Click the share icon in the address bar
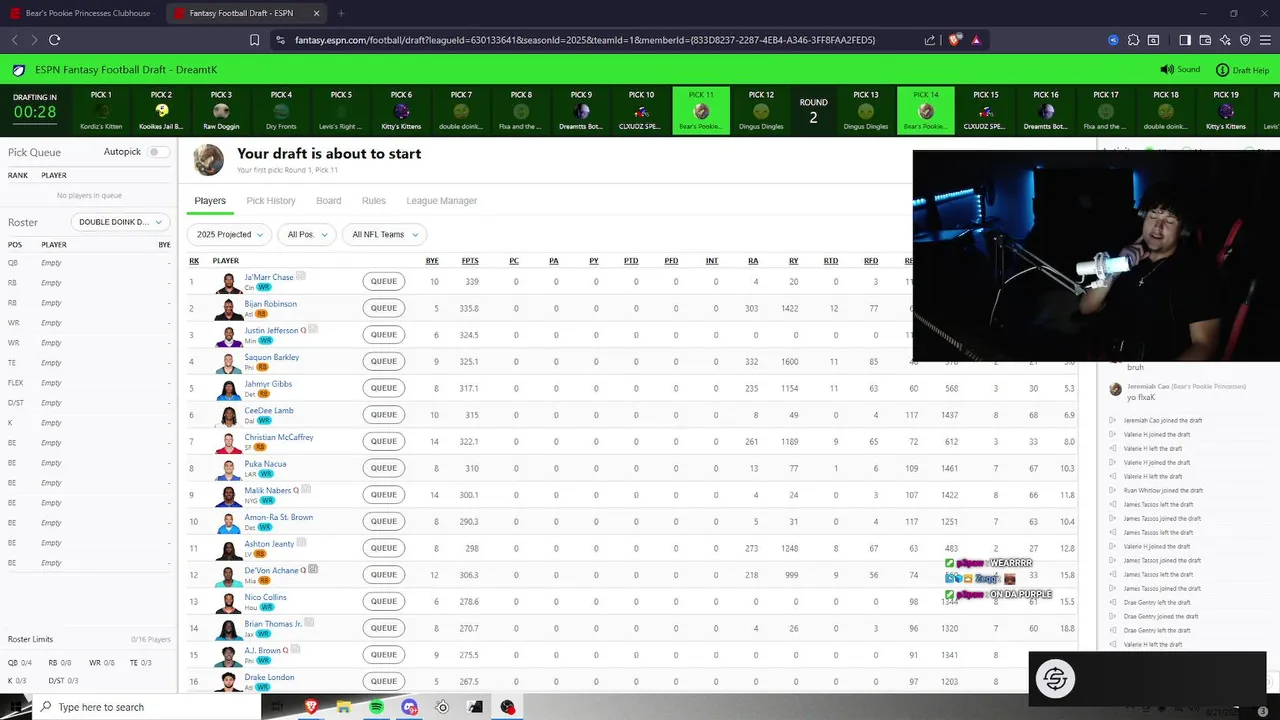 coord(930,40)
